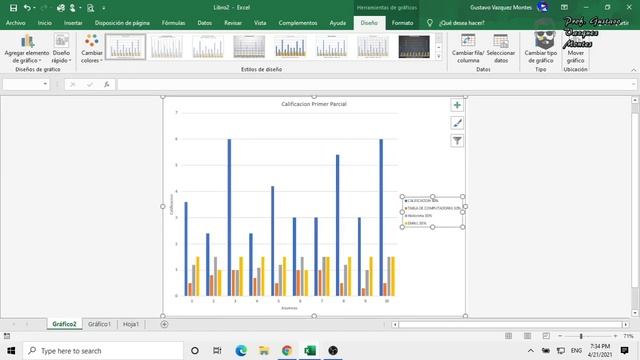
Task: Open the Datos tab
Action: [x=204, y=23]
